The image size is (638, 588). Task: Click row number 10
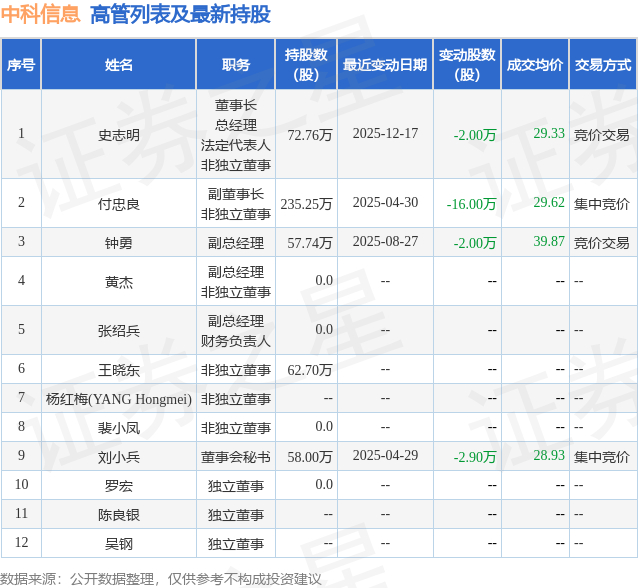(21, 484)
